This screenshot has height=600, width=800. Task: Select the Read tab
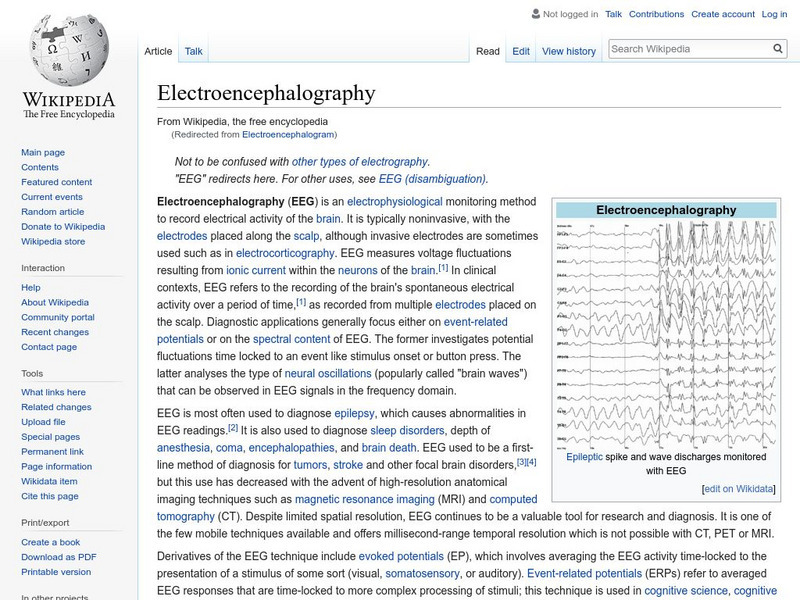click(488, 51)
